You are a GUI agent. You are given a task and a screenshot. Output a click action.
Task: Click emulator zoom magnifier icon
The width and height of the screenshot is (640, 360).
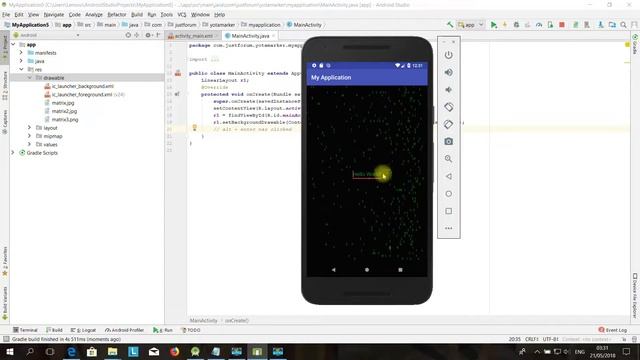pos(449,159)
